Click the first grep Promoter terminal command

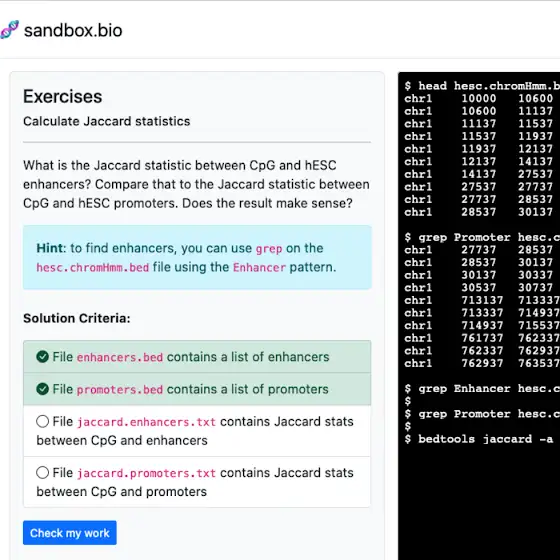click(482, 237)
